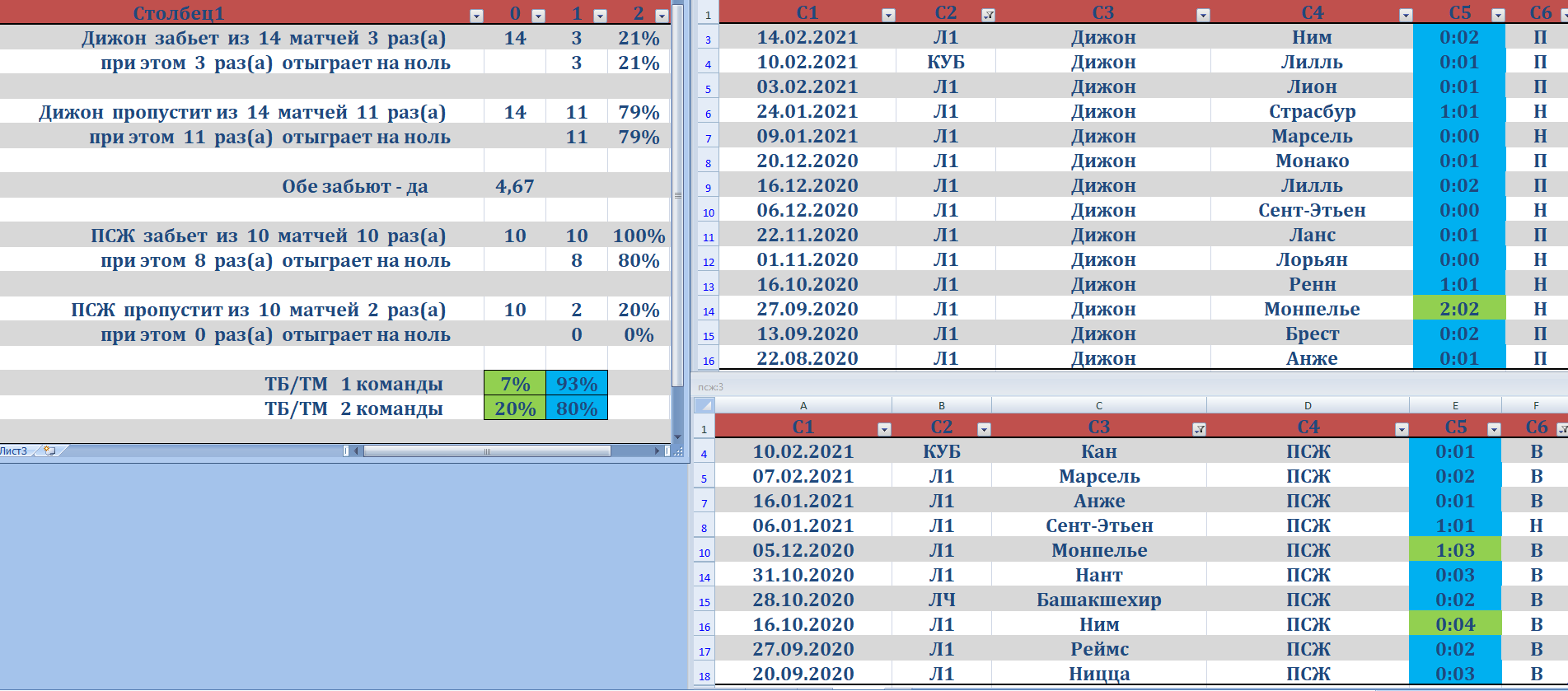Screen dimensions: 1568x691
Task: Open C1 date filter in Дижон table
Action: pos(888,15)
